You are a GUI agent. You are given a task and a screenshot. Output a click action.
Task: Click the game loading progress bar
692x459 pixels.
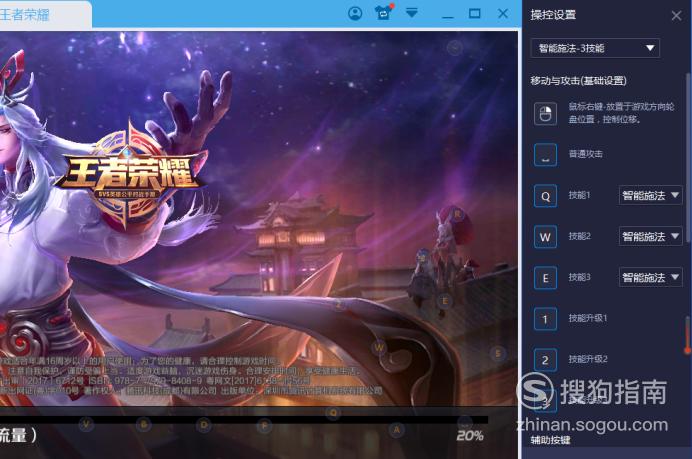[x=244, y=420]
